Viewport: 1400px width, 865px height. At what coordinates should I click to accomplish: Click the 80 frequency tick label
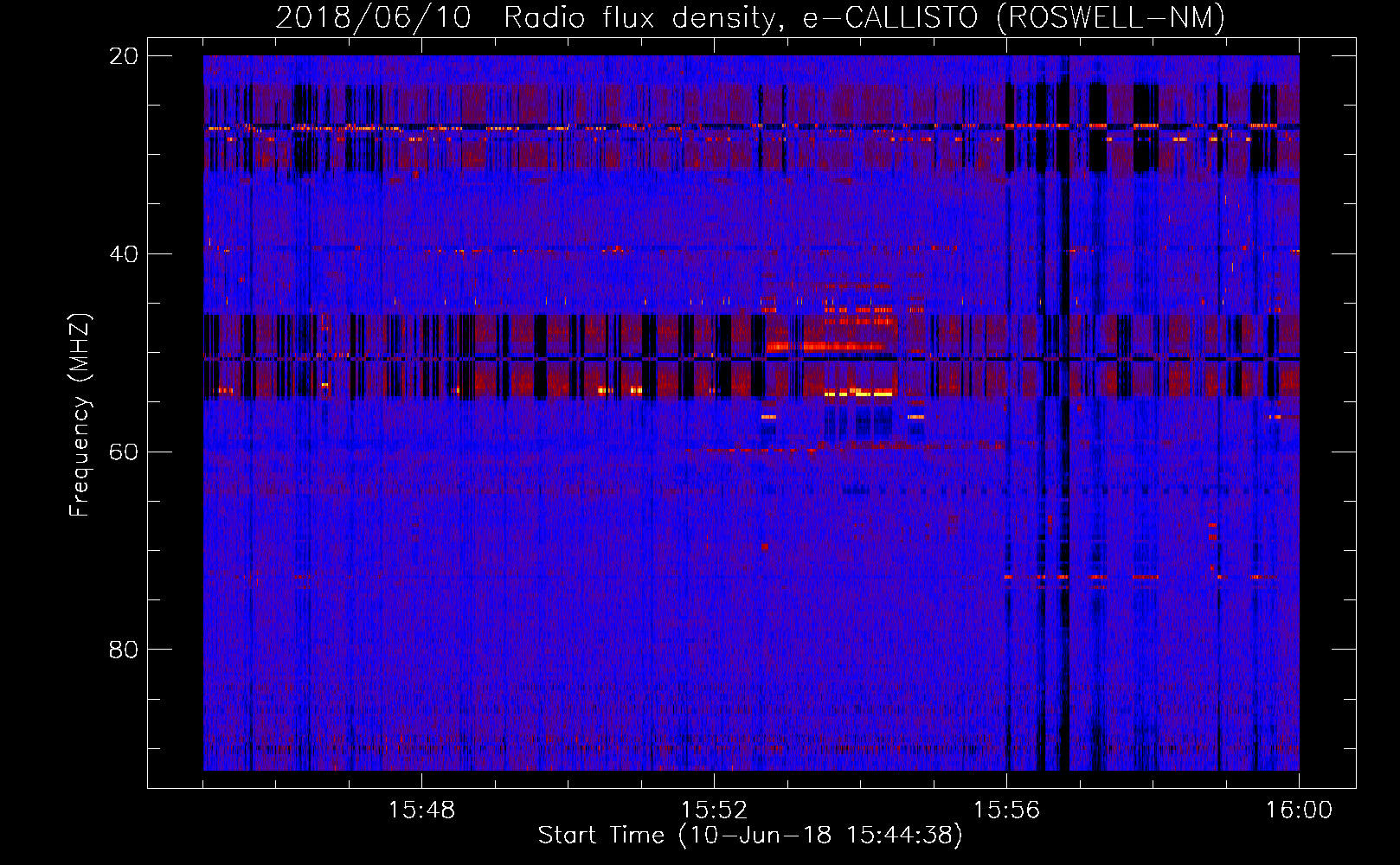(x=124, y=650)
